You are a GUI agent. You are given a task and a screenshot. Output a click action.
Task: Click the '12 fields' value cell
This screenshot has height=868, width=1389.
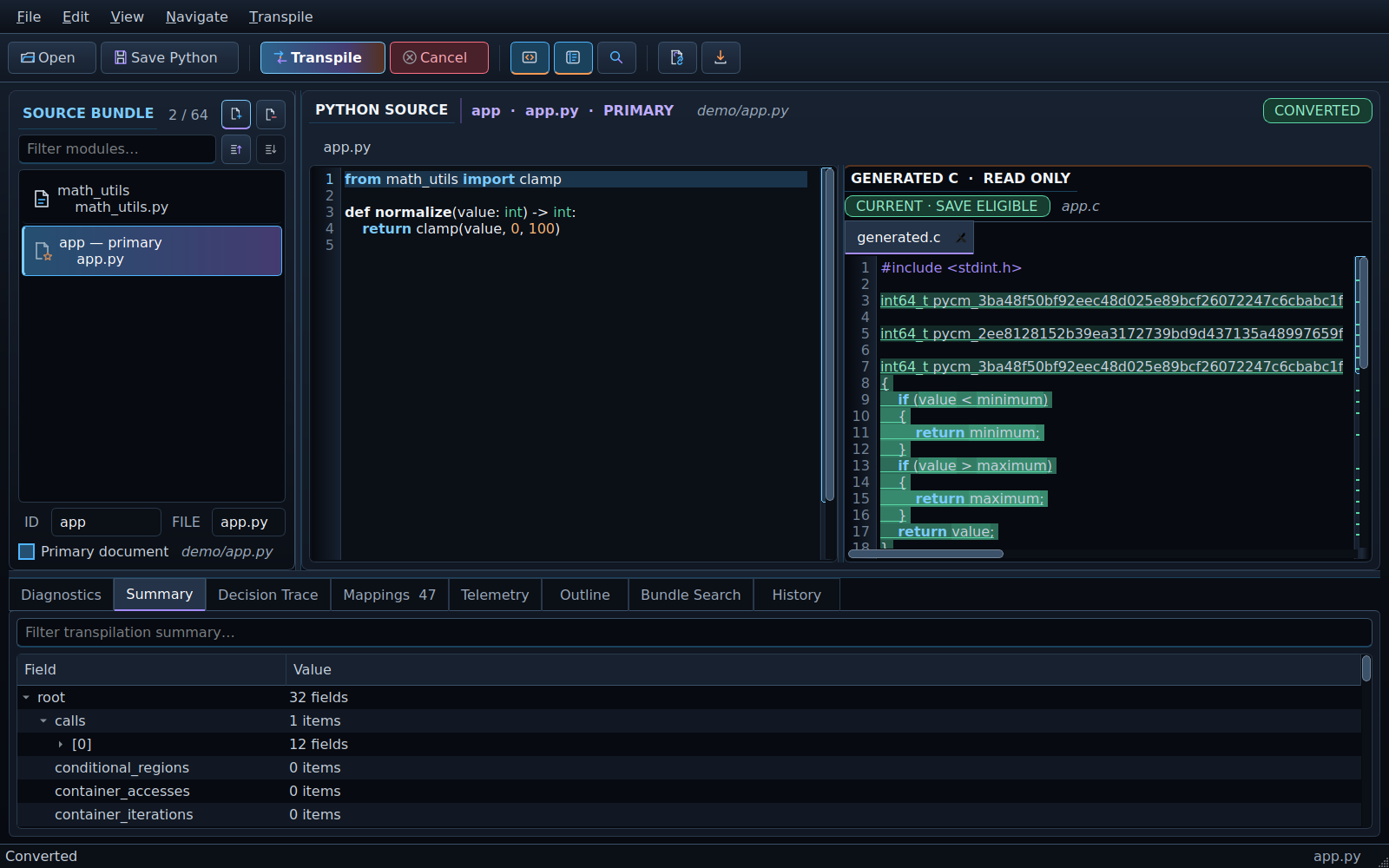tap(319, 744)
